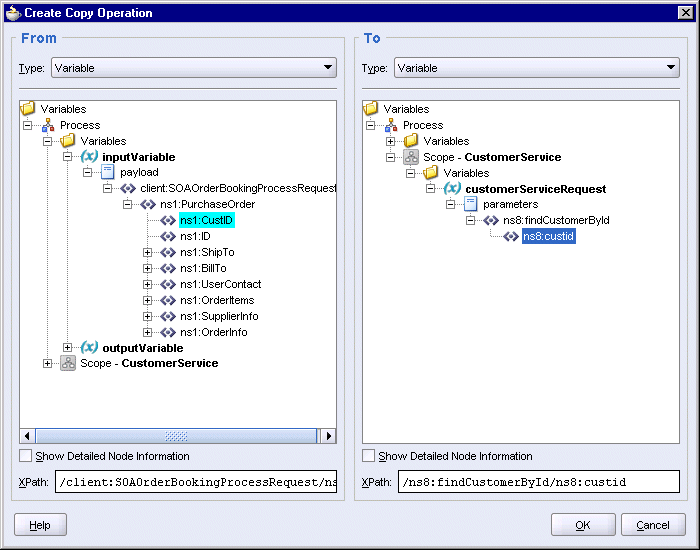Click the Cancel button

click(653, 525)
